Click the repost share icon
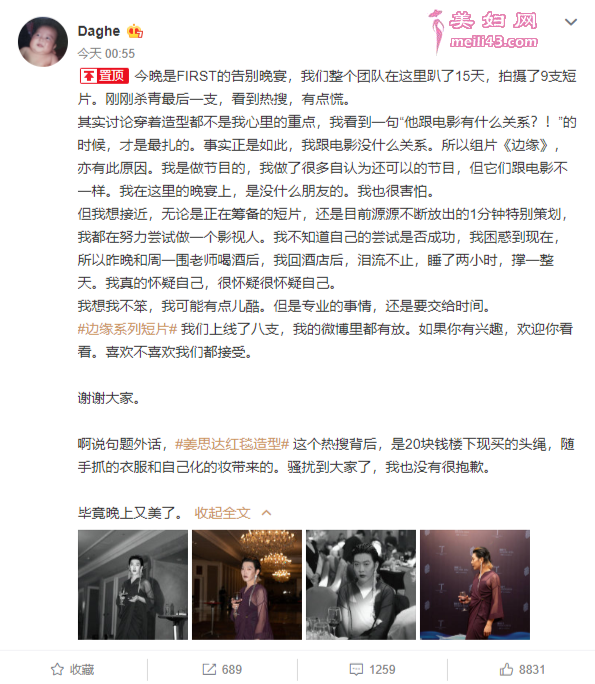Image resolution: width=595 pixels, height=684 pixels. [x=209, y=669]
